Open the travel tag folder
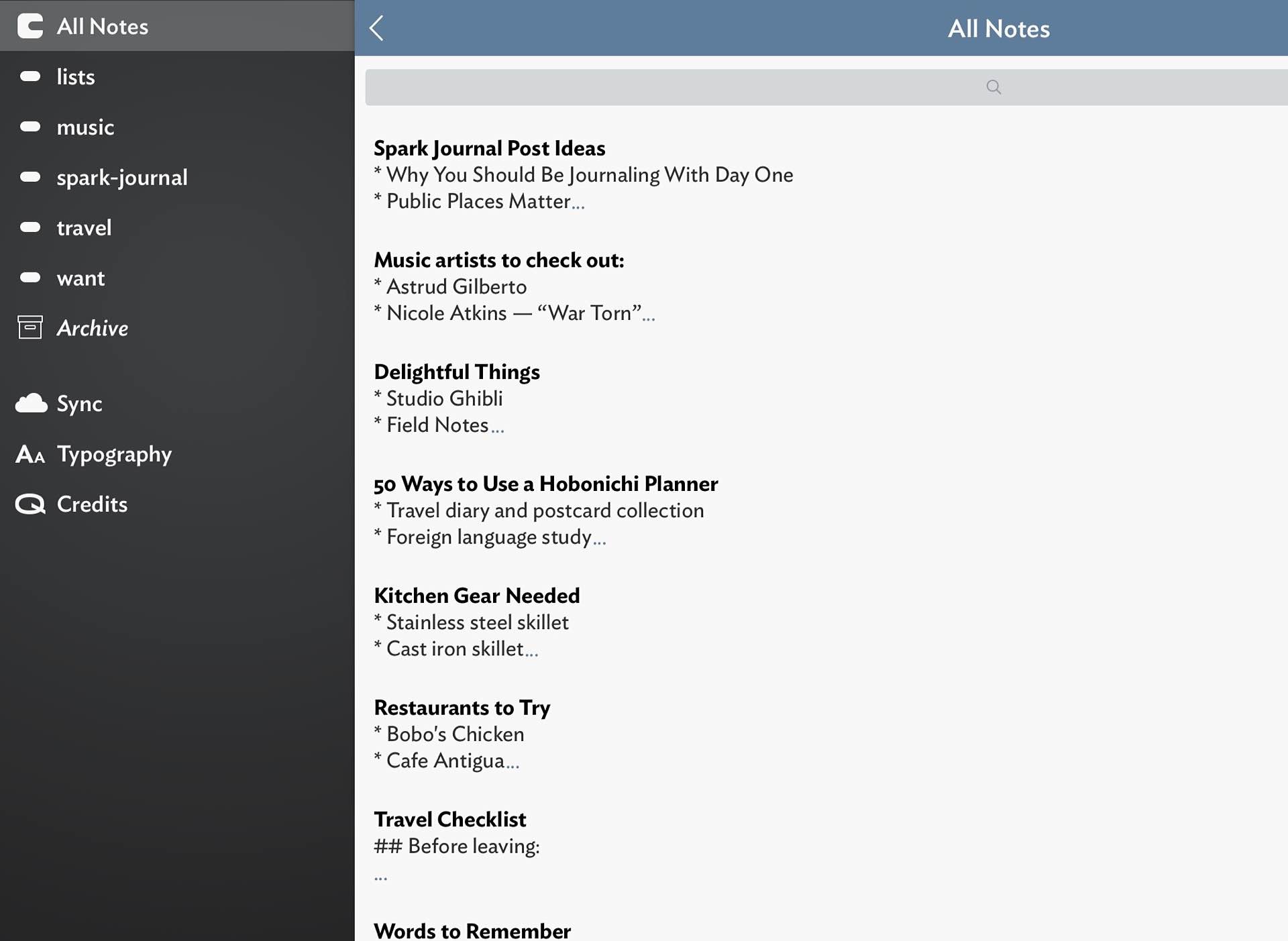The width and height of the screenshot is (1288, 941). pos(84,227)
